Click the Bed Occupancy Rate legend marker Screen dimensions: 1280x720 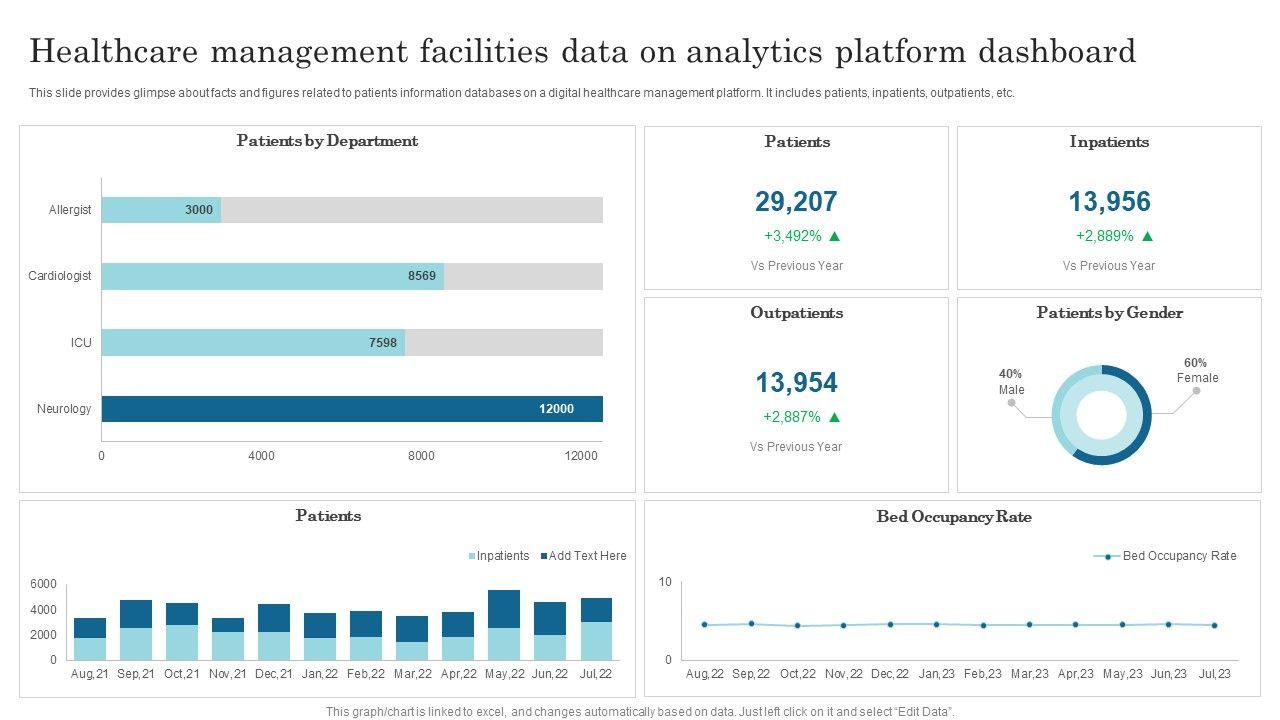[x=1107, y=556]
